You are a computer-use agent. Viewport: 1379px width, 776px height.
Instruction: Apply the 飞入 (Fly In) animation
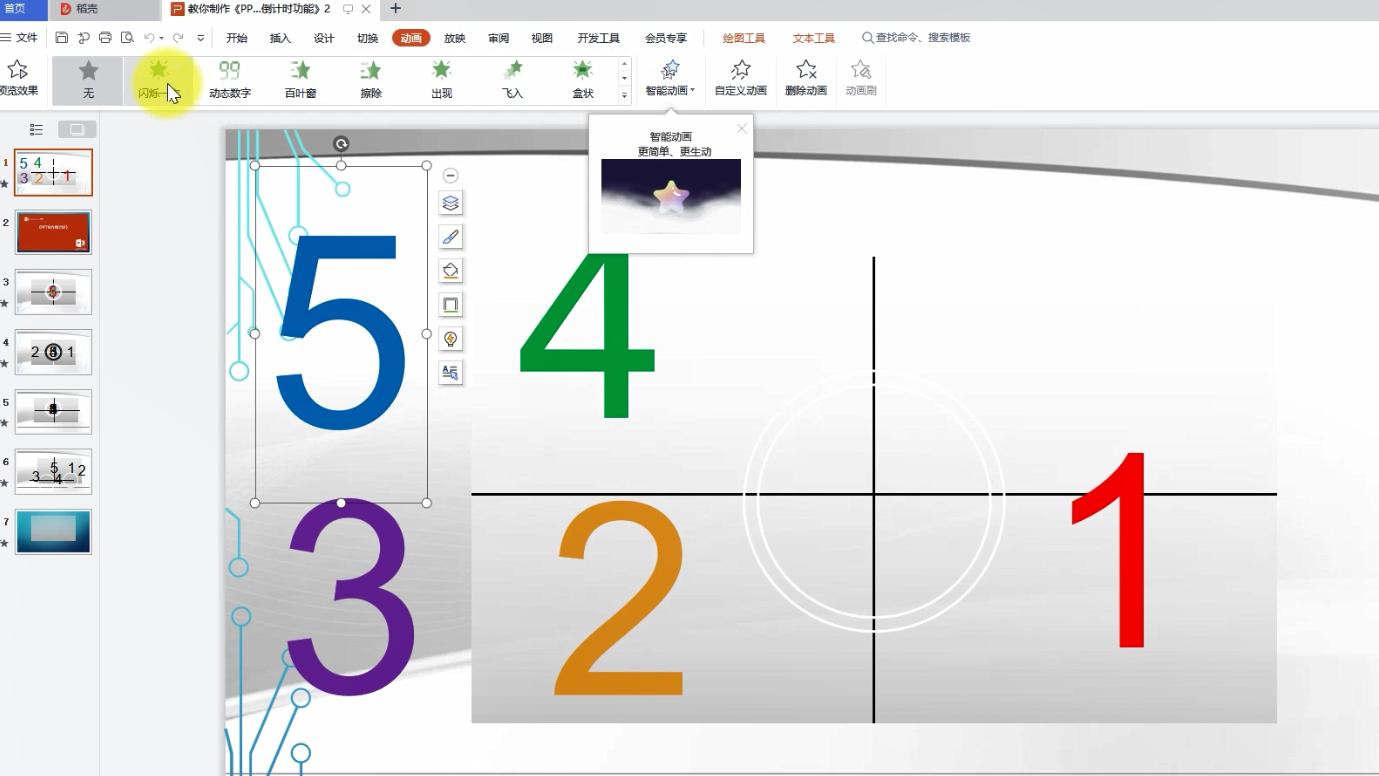click(x=512, y=79)
